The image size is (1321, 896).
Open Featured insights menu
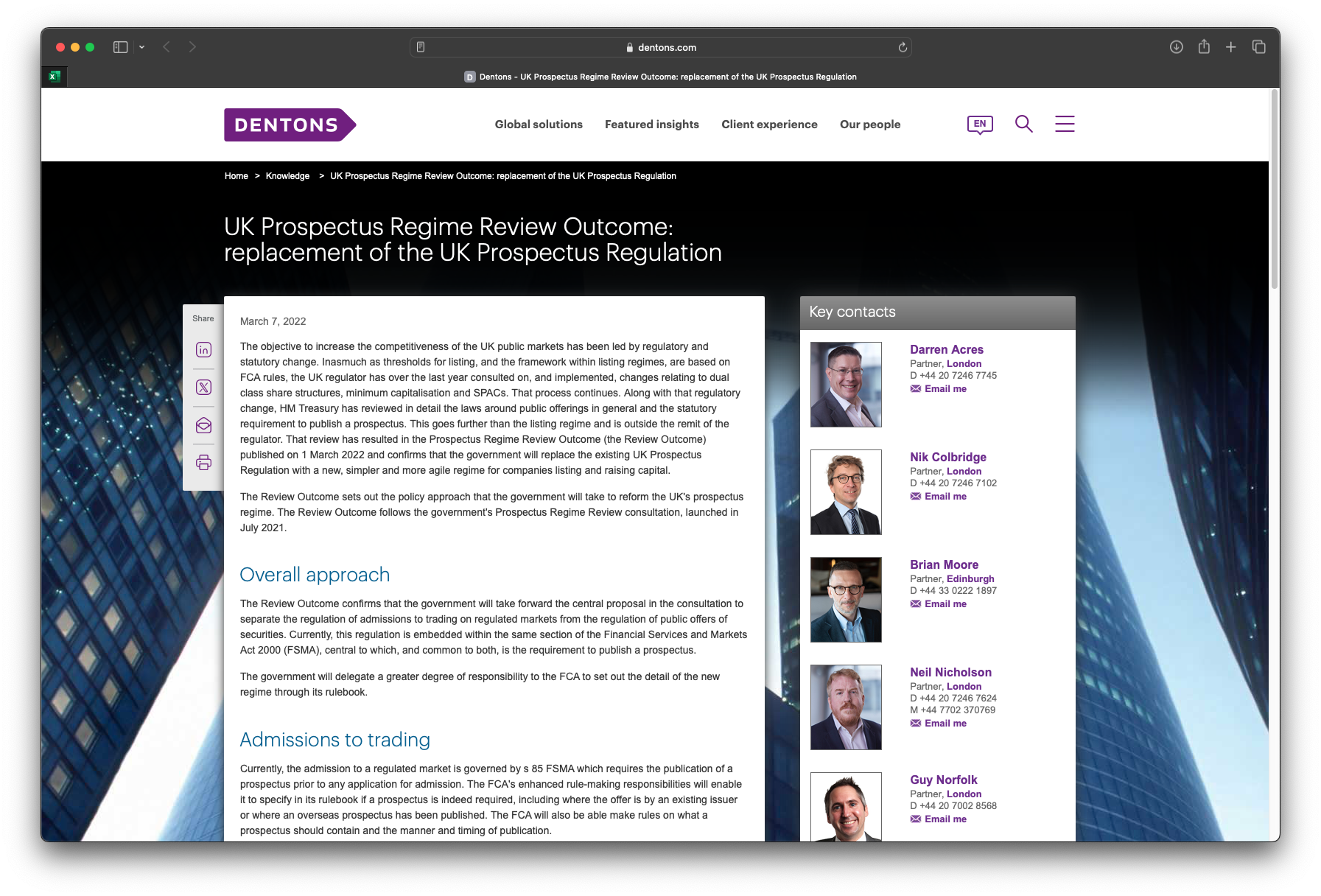tap(651, 125)
